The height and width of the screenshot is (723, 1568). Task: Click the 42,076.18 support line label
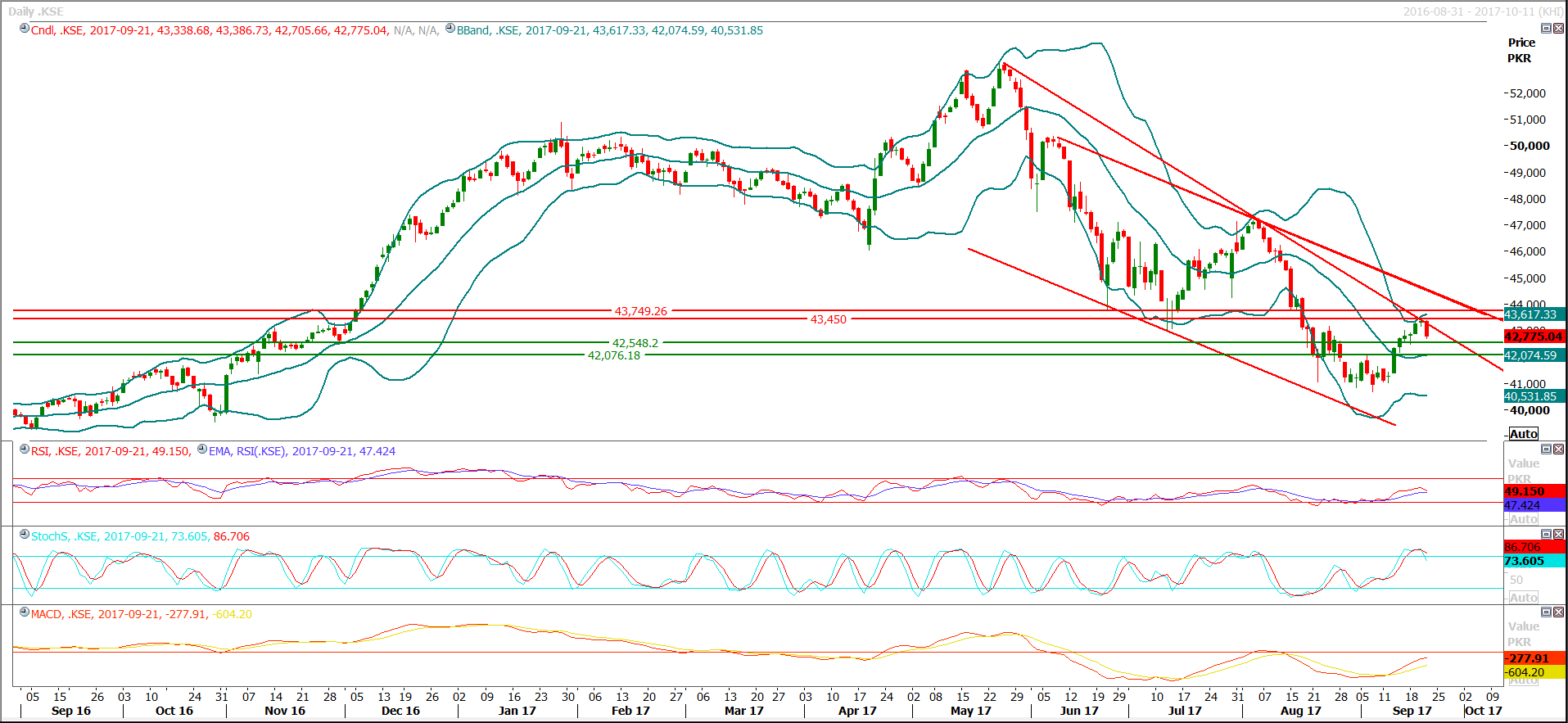614,355
